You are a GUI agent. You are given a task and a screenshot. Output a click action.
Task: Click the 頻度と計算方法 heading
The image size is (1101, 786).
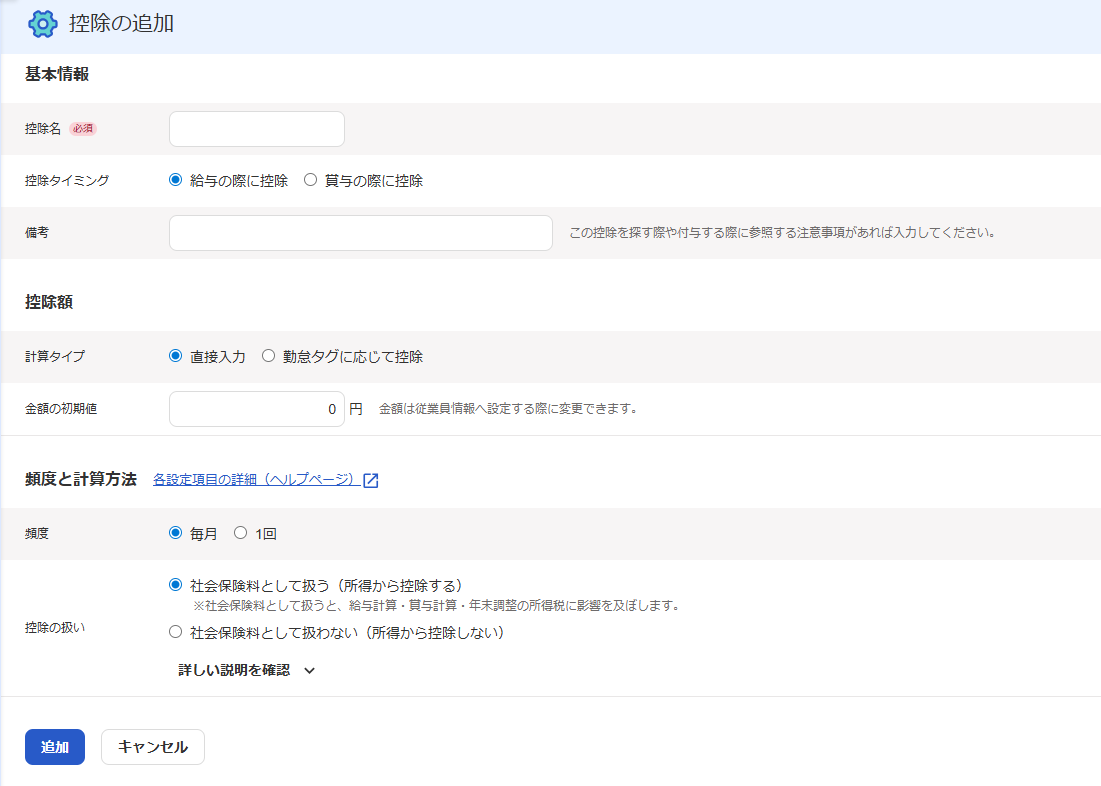81,480
